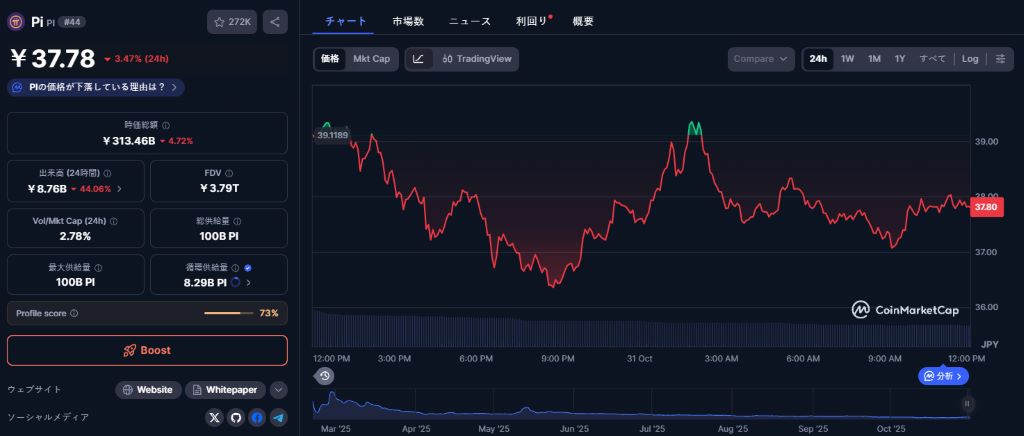Viewport: 1024px width, 436px height.
Task: Click the ¥313.46B market cap value
Action: point(129,140)
